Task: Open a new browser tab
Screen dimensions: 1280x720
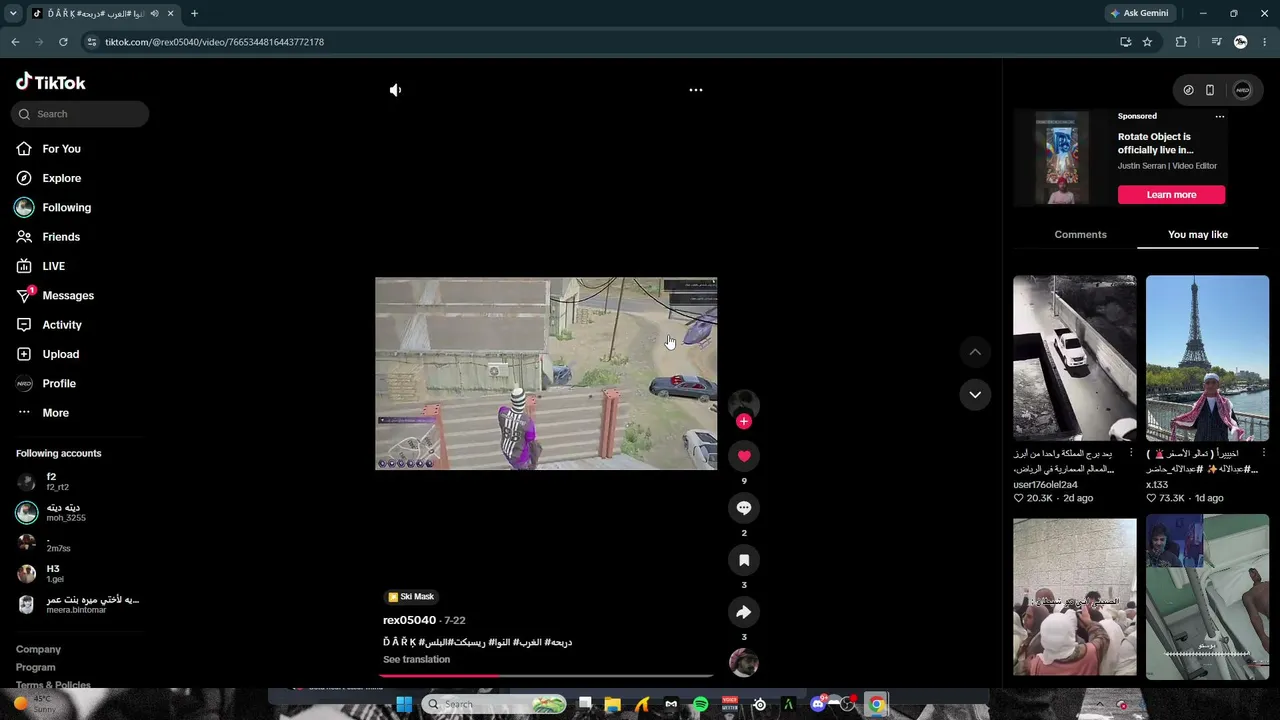Action: (194, 13)
